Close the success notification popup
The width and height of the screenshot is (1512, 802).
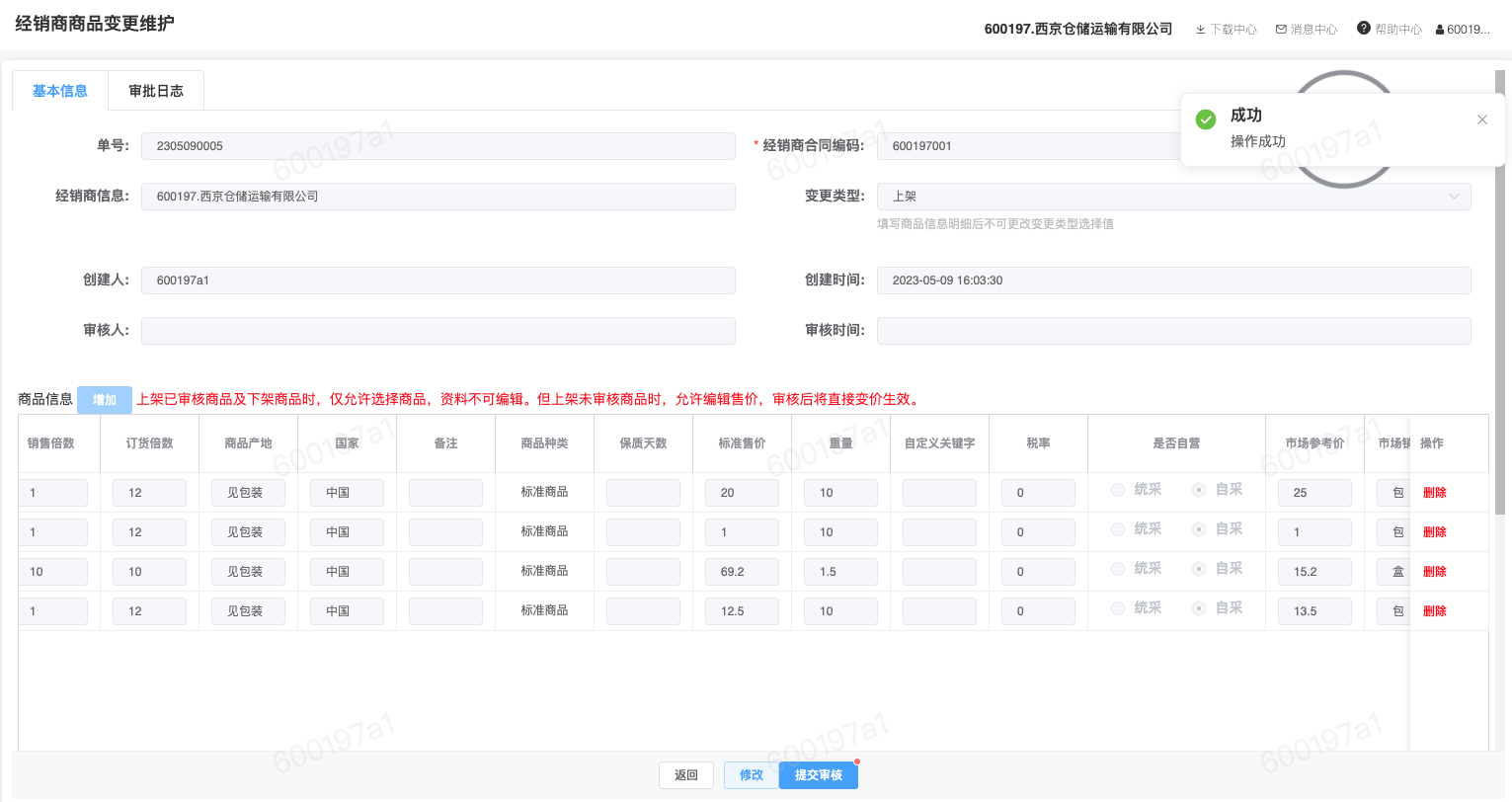click(x=1481, y=120)
